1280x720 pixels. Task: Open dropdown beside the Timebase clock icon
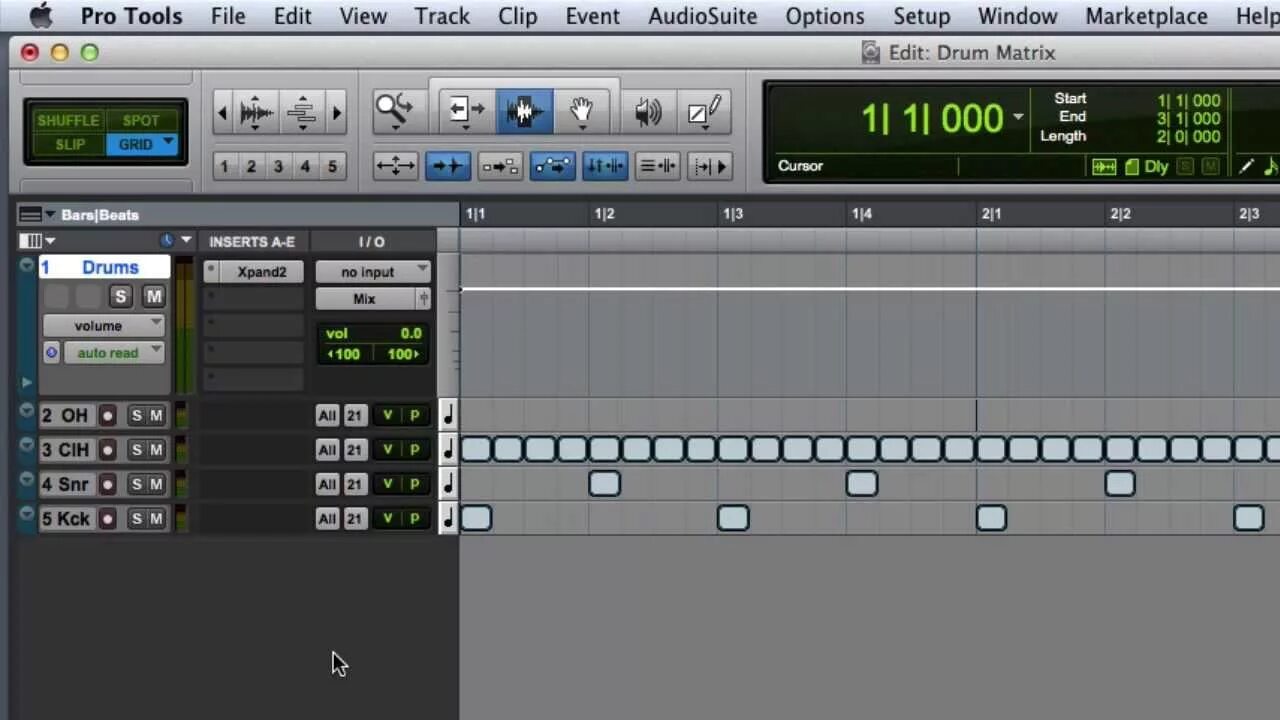tap(186, 241)
